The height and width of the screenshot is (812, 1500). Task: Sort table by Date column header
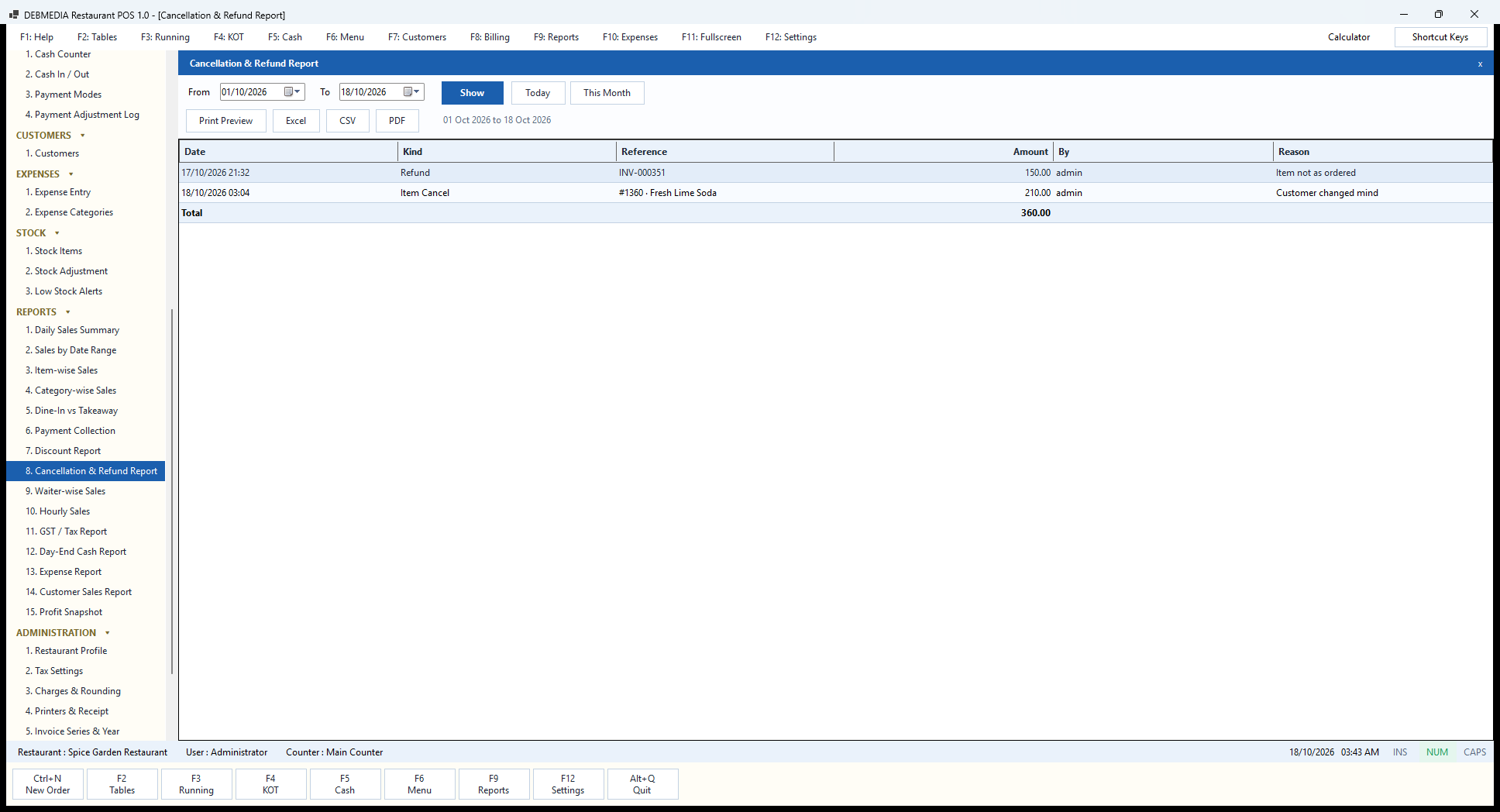289,152
